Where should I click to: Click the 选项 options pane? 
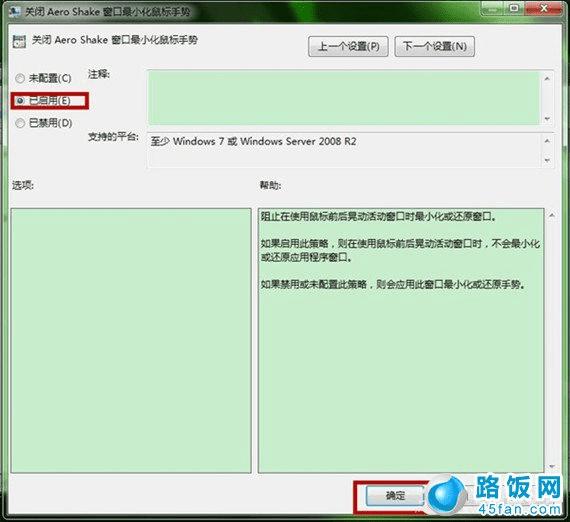pyautogui.click(x=131, y=341)
